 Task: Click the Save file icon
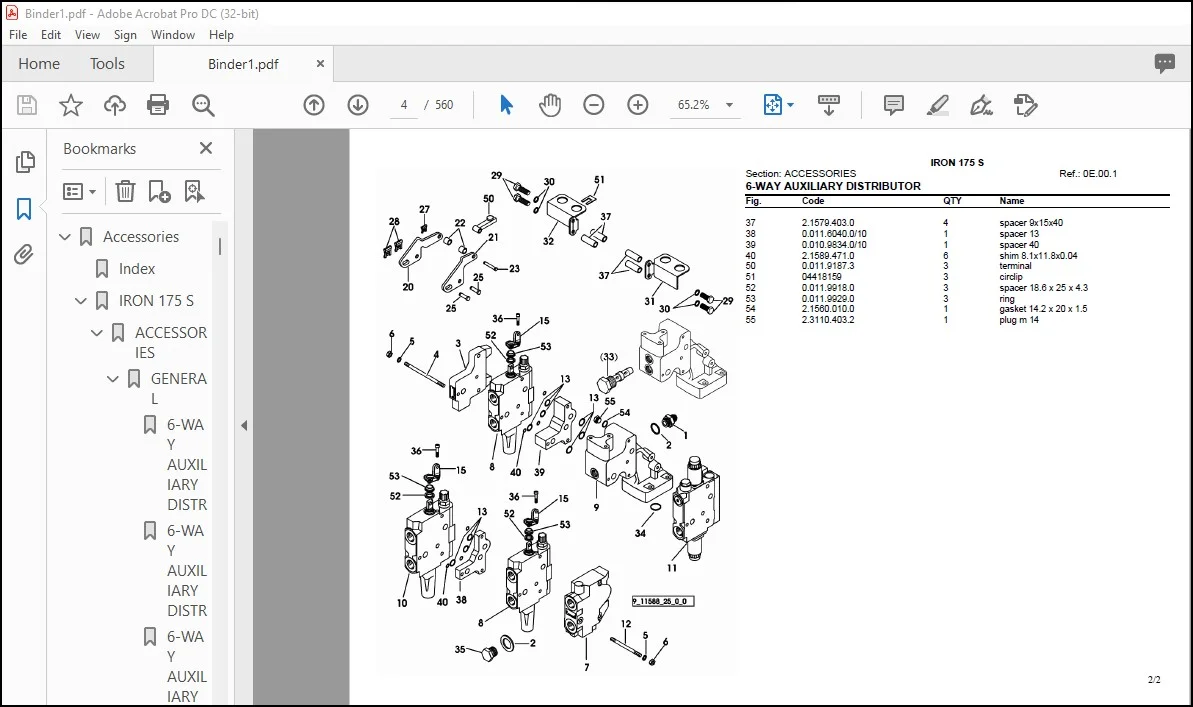click(x=27, y=105)
